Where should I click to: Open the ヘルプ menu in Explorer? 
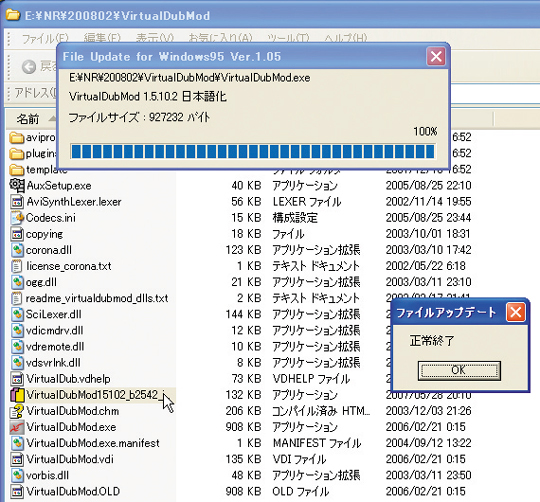pyautogui.click(x=346, y=38)
